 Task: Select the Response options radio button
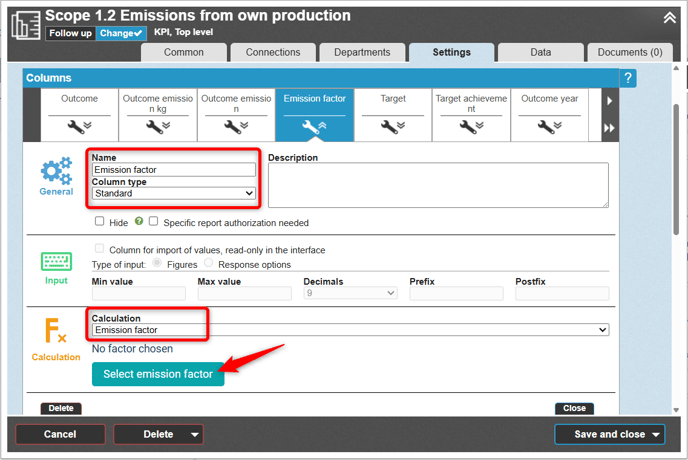coord(209,264)
